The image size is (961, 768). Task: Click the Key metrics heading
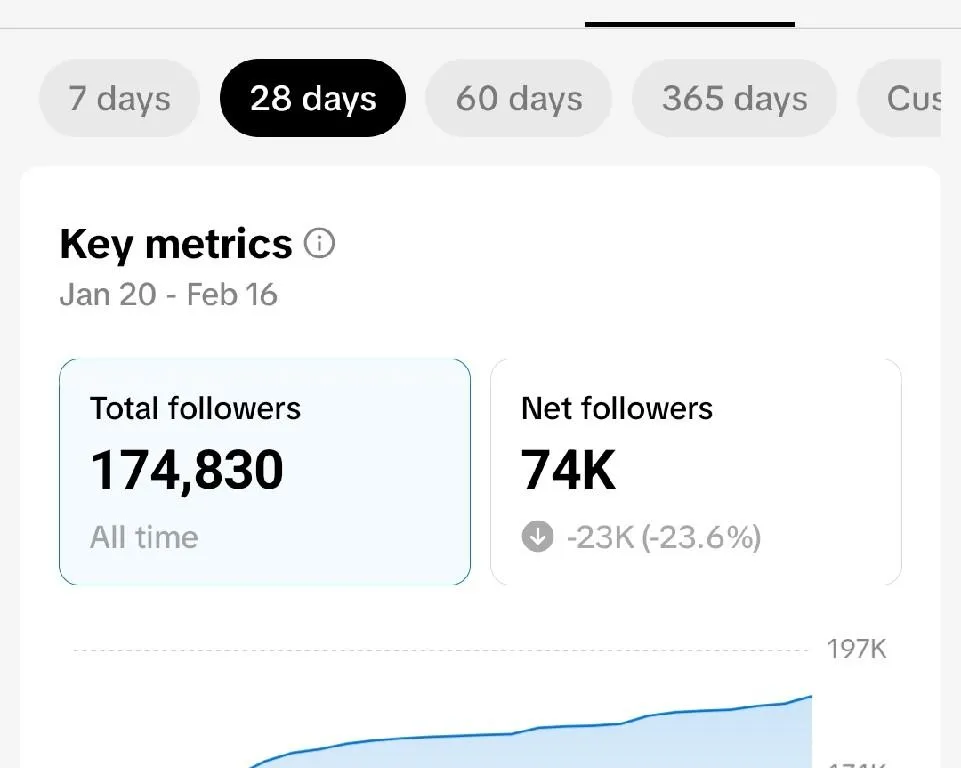pos(175,244)
